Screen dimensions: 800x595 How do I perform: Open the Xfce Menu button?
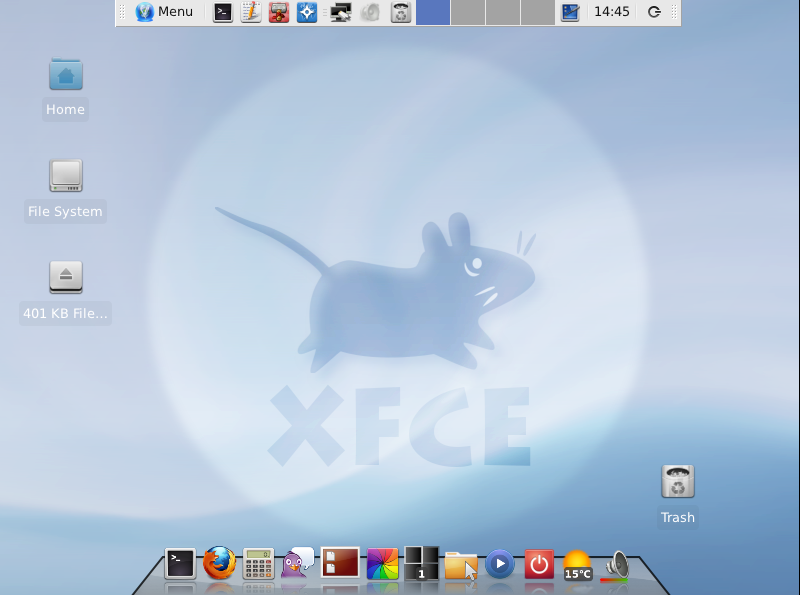tap(164, 12)
